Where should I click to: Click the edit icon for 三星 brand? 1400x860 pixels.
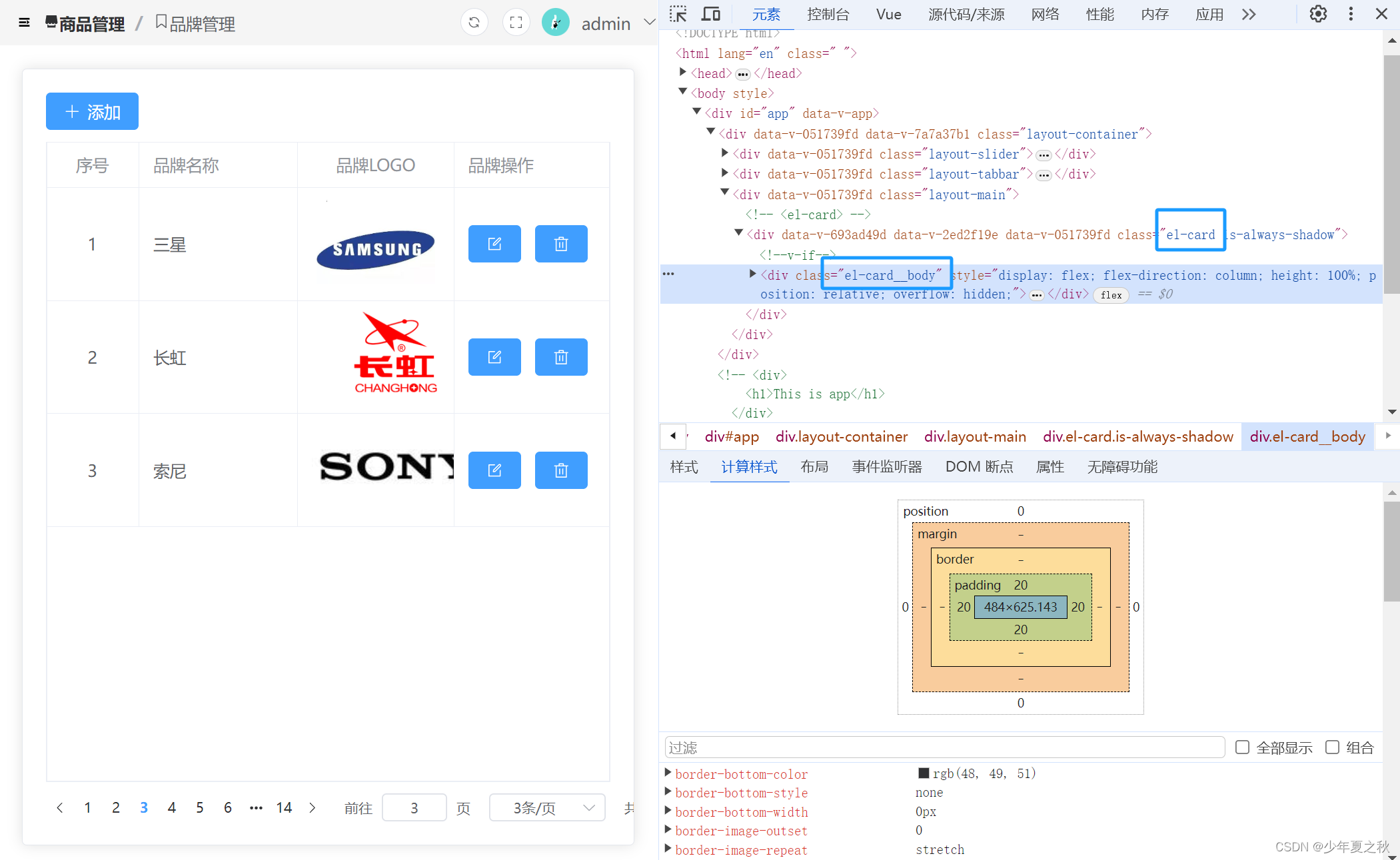tap(494, 244)
